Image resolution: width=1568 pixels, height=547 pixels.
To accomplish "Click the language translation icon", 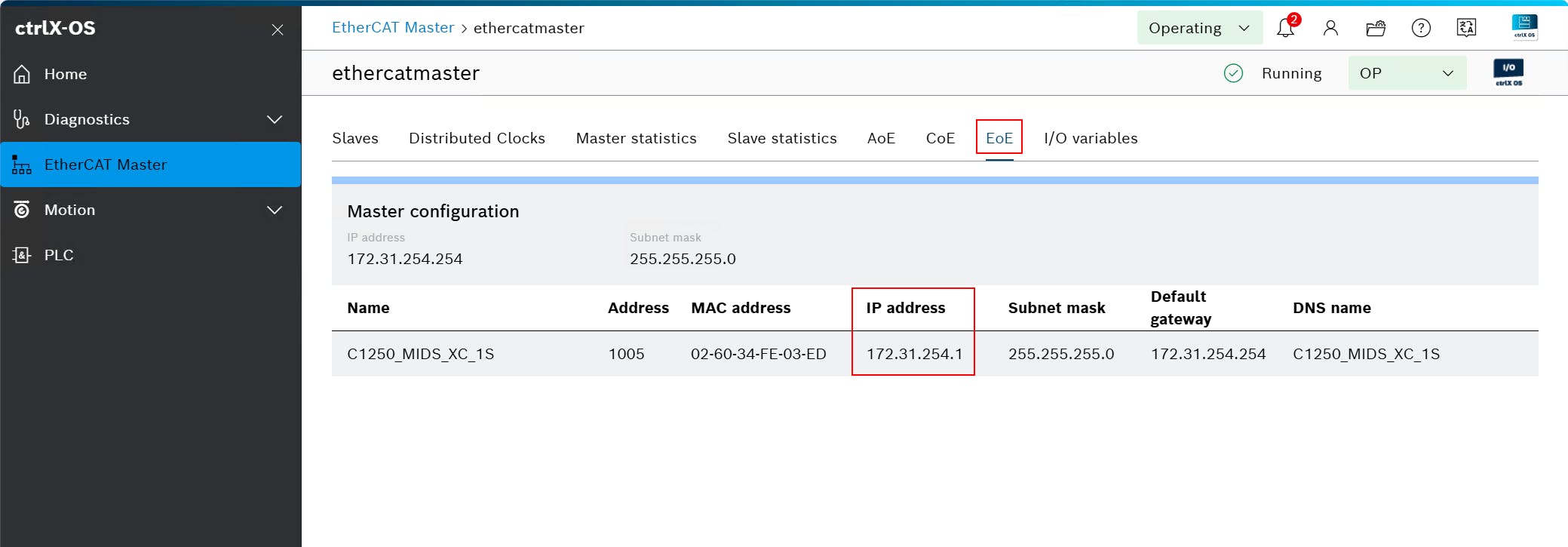I will (x=1466, y=29).
